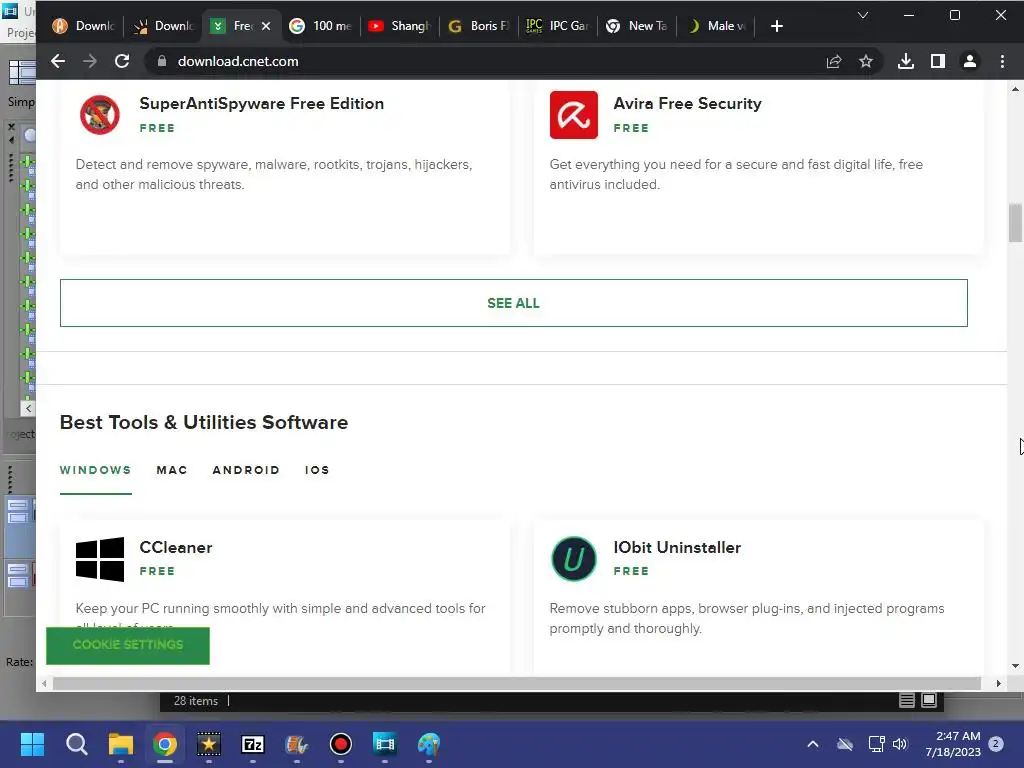Click the padlock site info icon
Screen dimensions: 1024x768
[x=163, y=61]
